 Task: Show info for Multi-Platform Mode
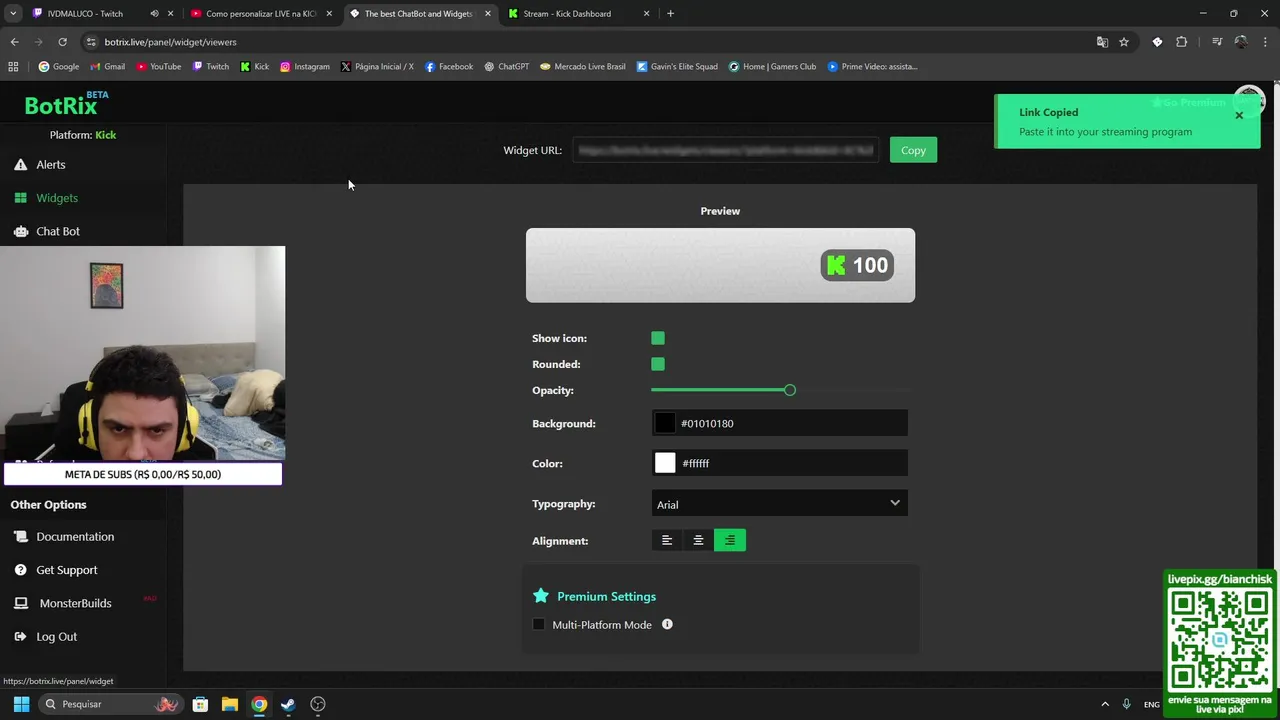coord(667,625)
